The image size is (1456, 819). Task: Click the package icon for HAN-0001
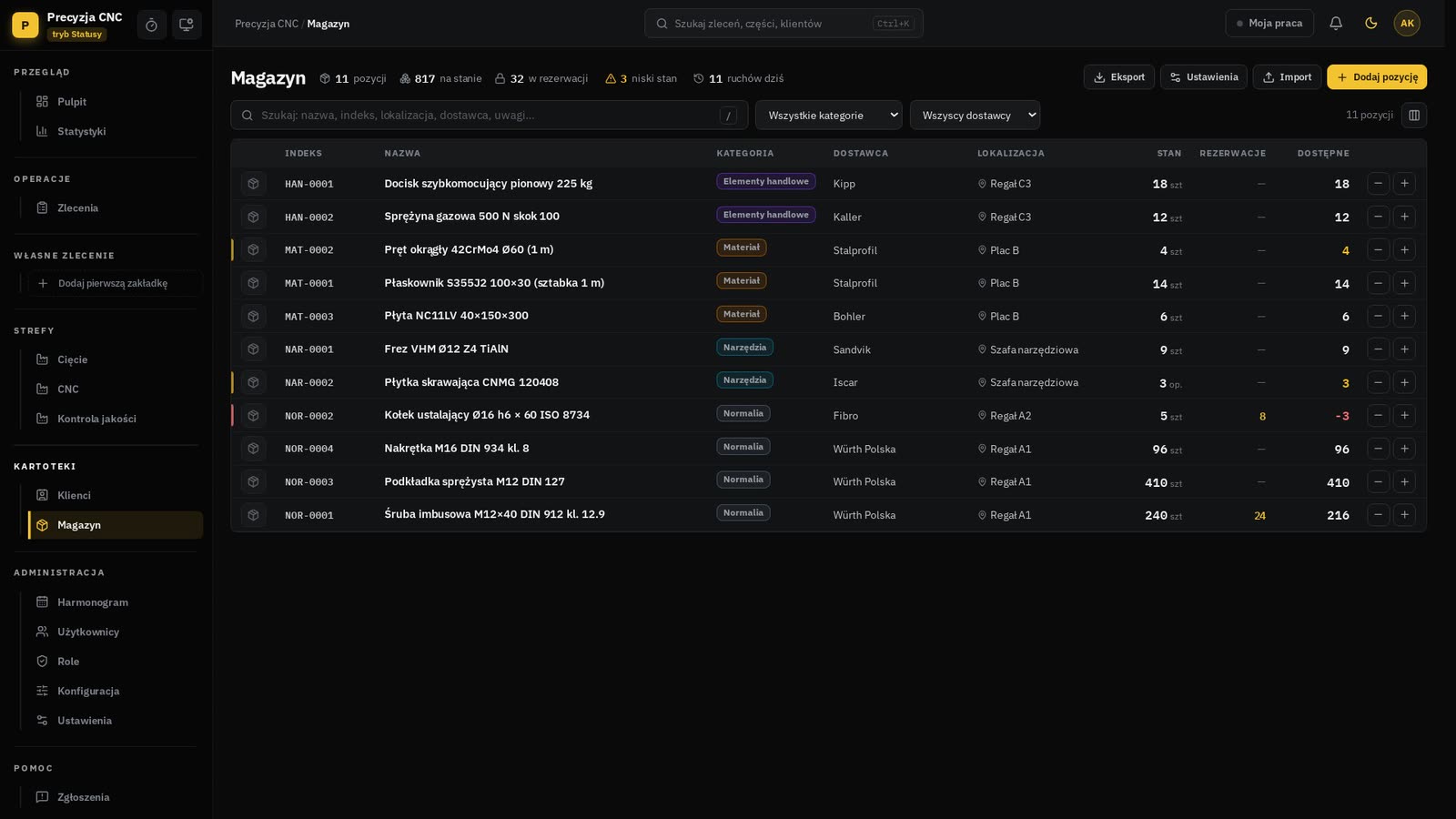tap(254, 184)
